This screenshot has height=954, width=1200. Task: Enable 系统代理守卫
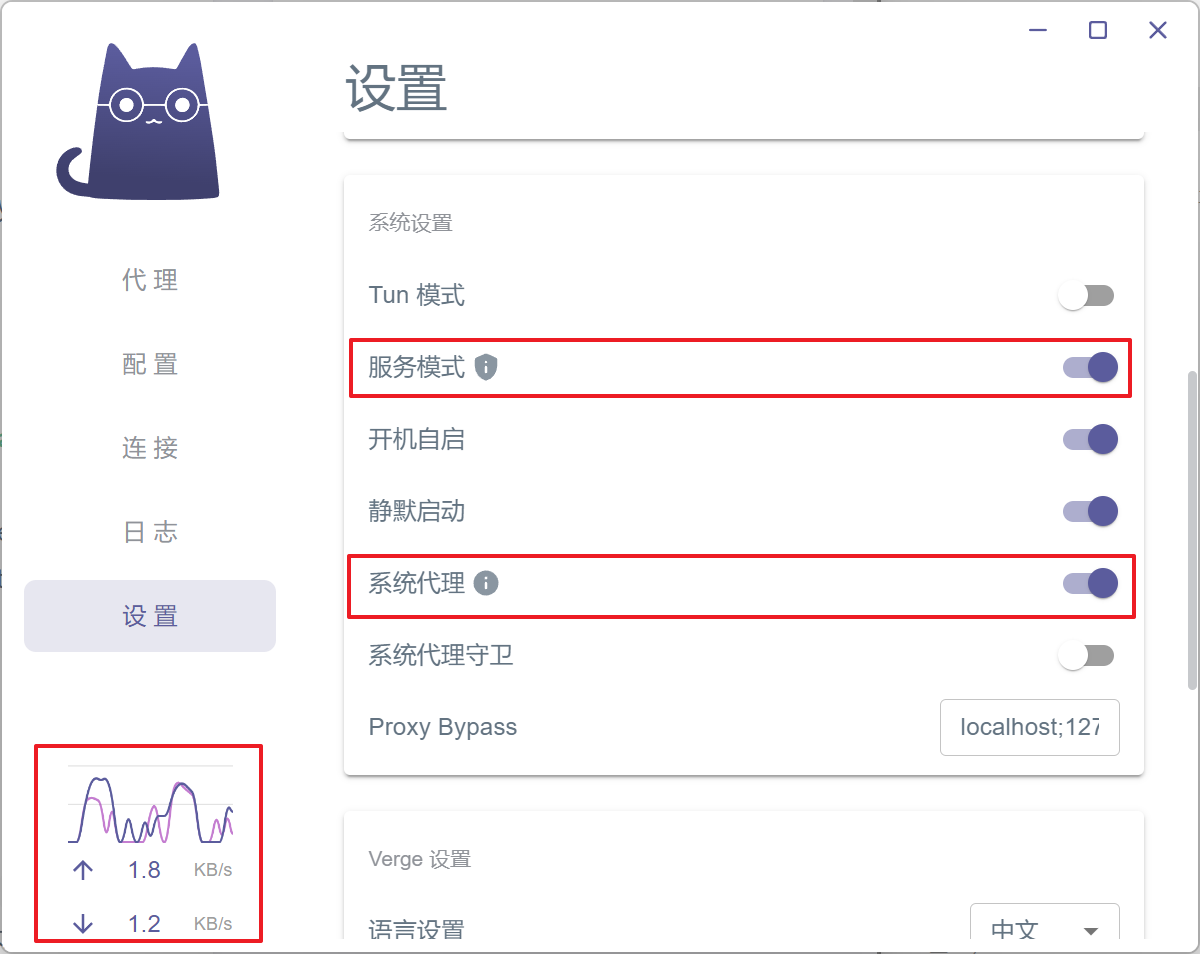click(x=1087, y=655)
